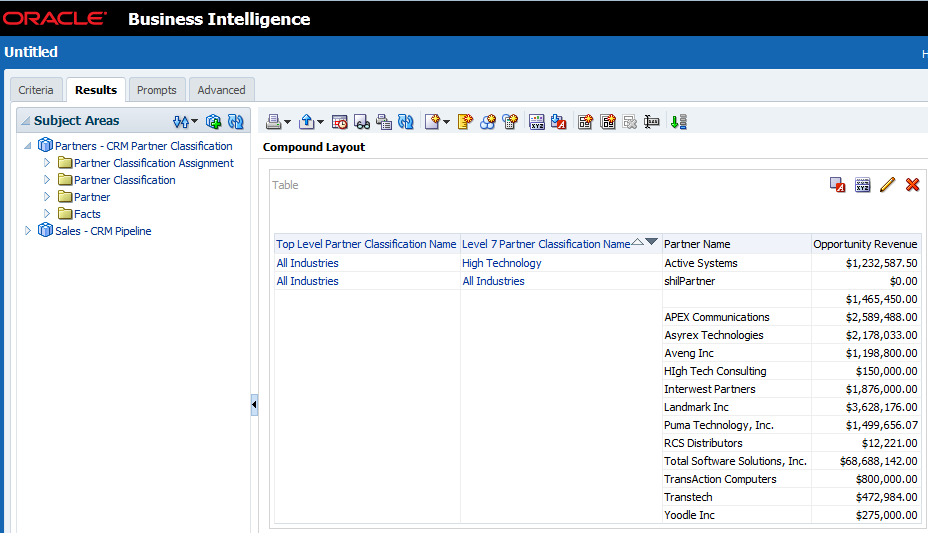Click High Technology classification link

[502, 263]
